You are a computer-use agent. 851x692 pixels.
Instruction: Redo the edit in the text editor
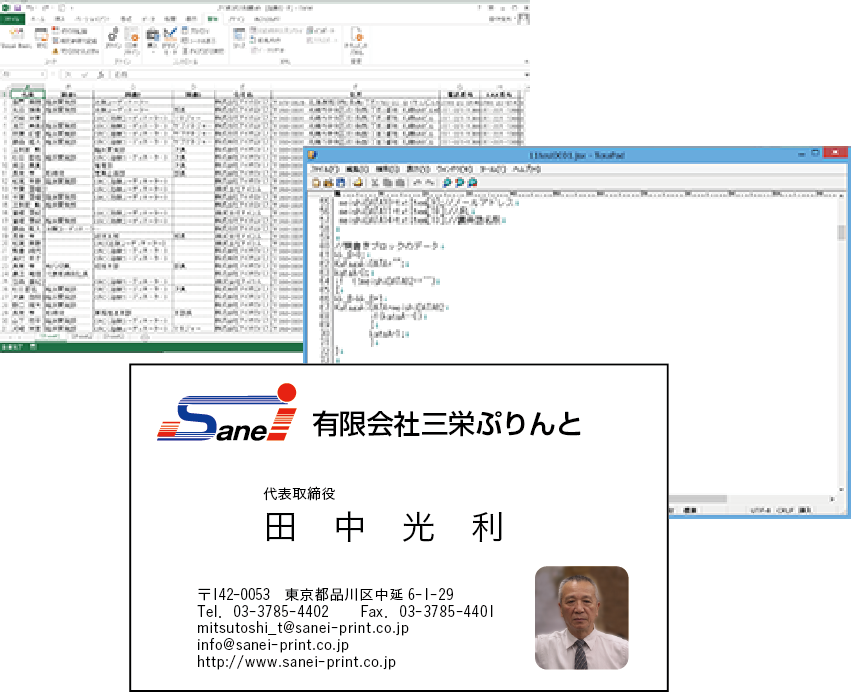click(x=430, y=183)
